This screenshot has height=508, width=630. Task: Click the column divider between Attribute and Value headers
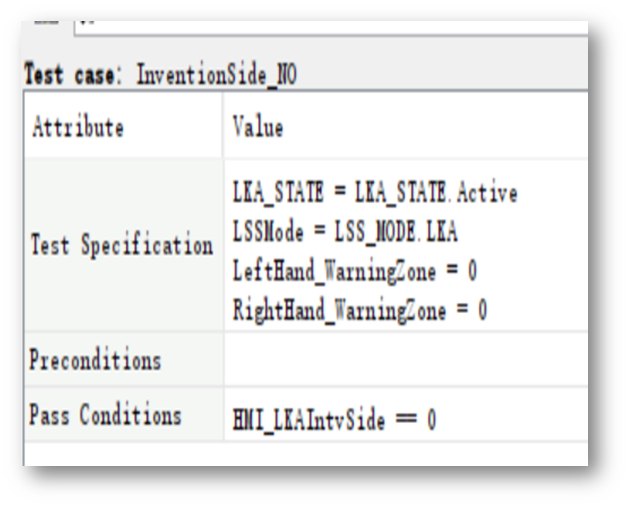pos(222,128)
